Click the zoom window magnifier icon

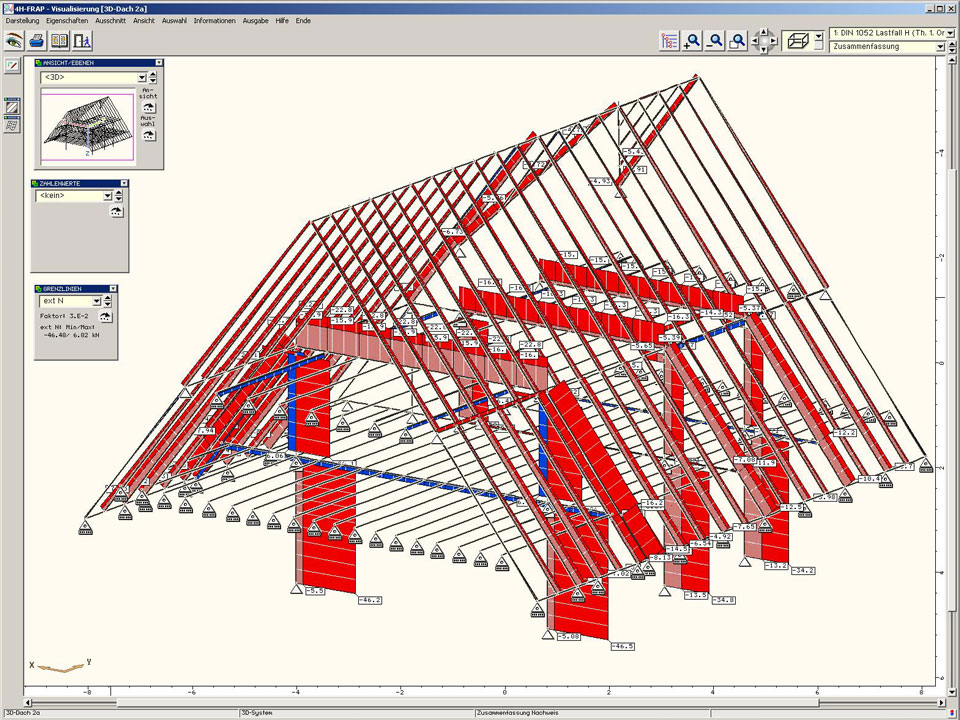(738, 41)
